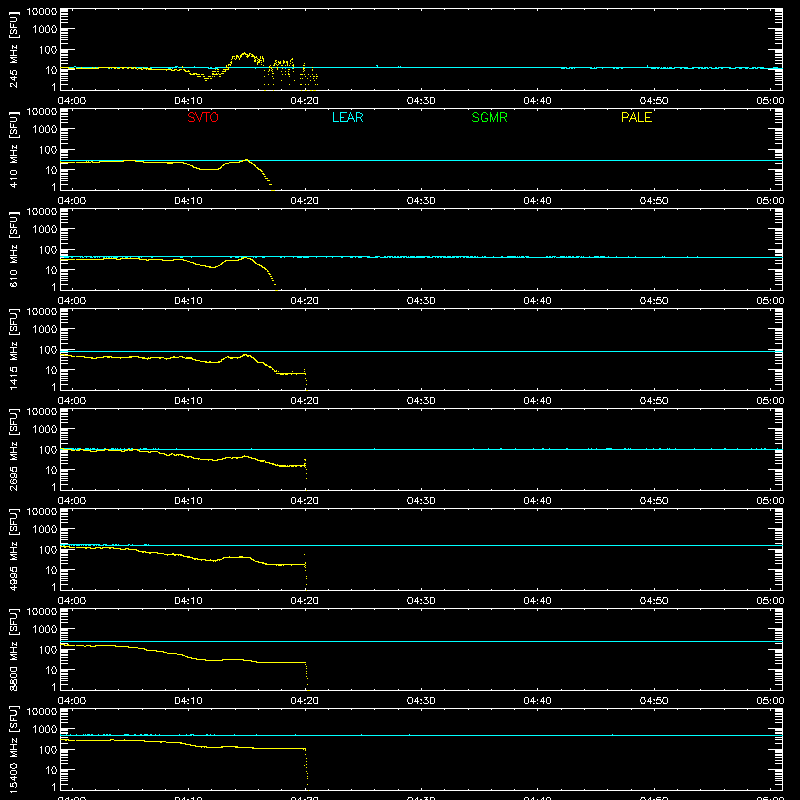Click the 100 y-tick on 8800 MHz plot
800x800 pixels.
point(48,650)
